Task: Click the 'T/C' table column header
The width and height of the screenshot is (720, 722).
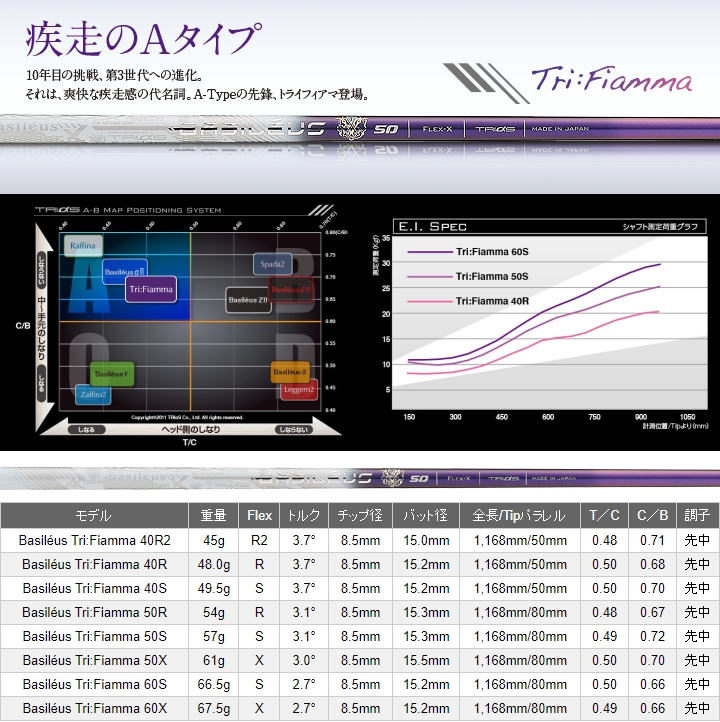Action: 604,515
